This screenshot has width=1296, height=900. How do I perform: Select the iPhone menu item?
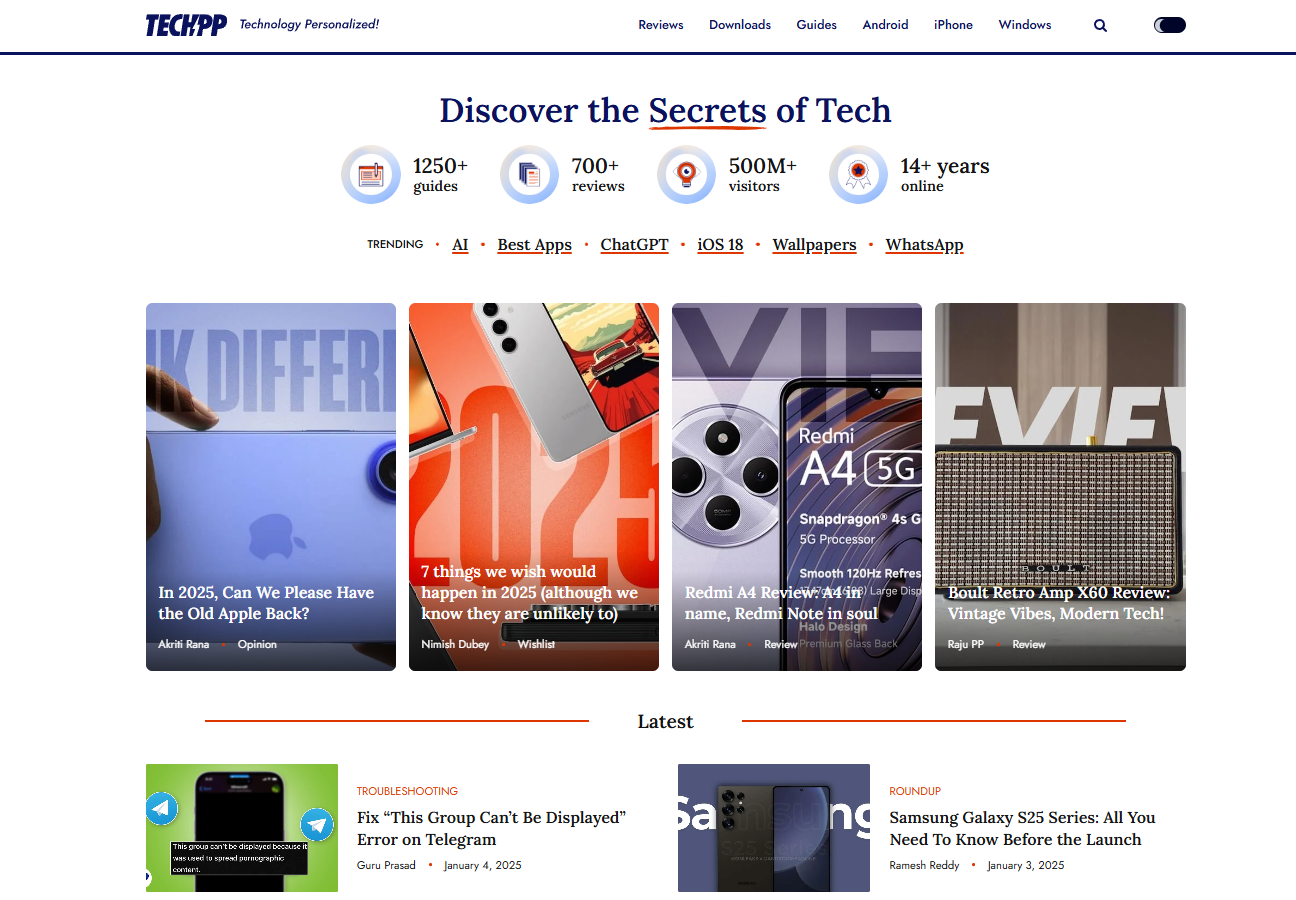pos(953,25)
